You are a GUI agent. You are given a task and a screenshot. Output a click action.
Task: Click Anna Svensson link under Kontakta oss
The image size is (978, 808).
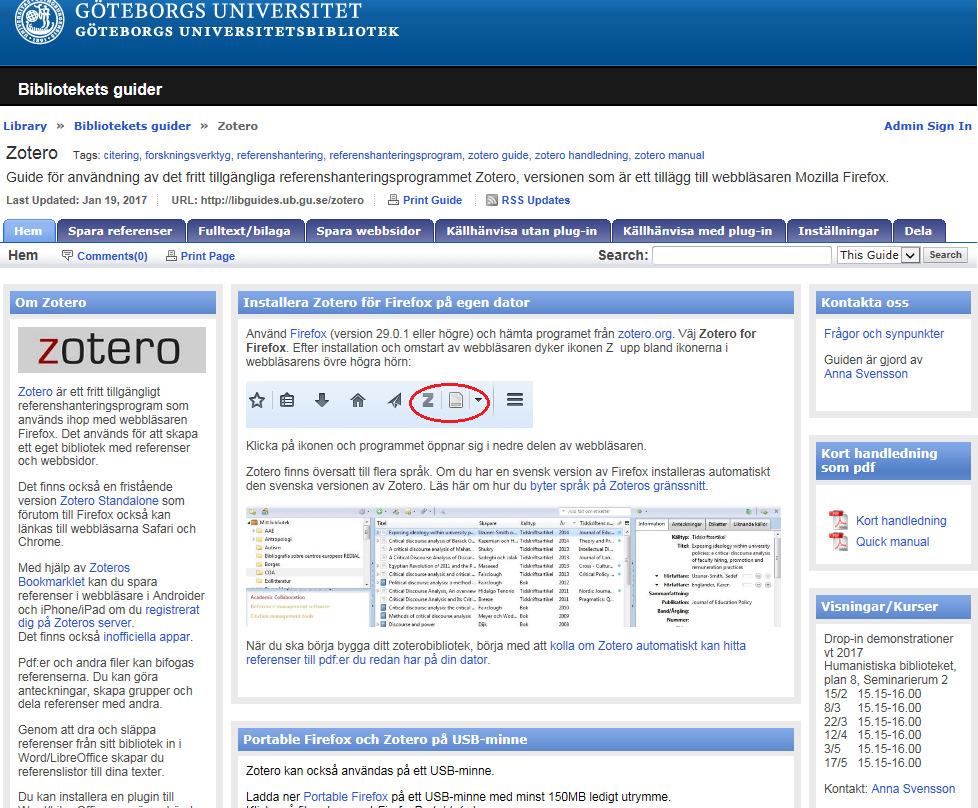click(866, 374)
